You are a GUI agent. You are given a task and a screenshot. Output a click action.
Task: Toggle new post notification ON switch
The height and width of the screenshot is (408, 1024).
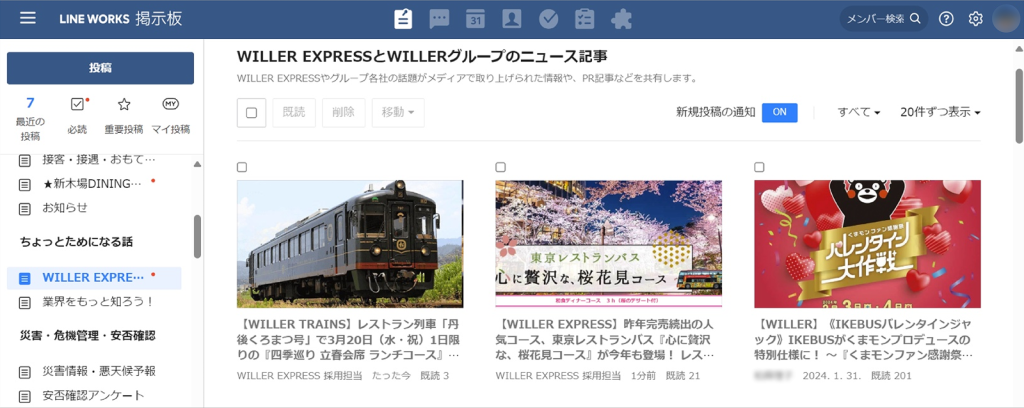(x=780, y=112)
